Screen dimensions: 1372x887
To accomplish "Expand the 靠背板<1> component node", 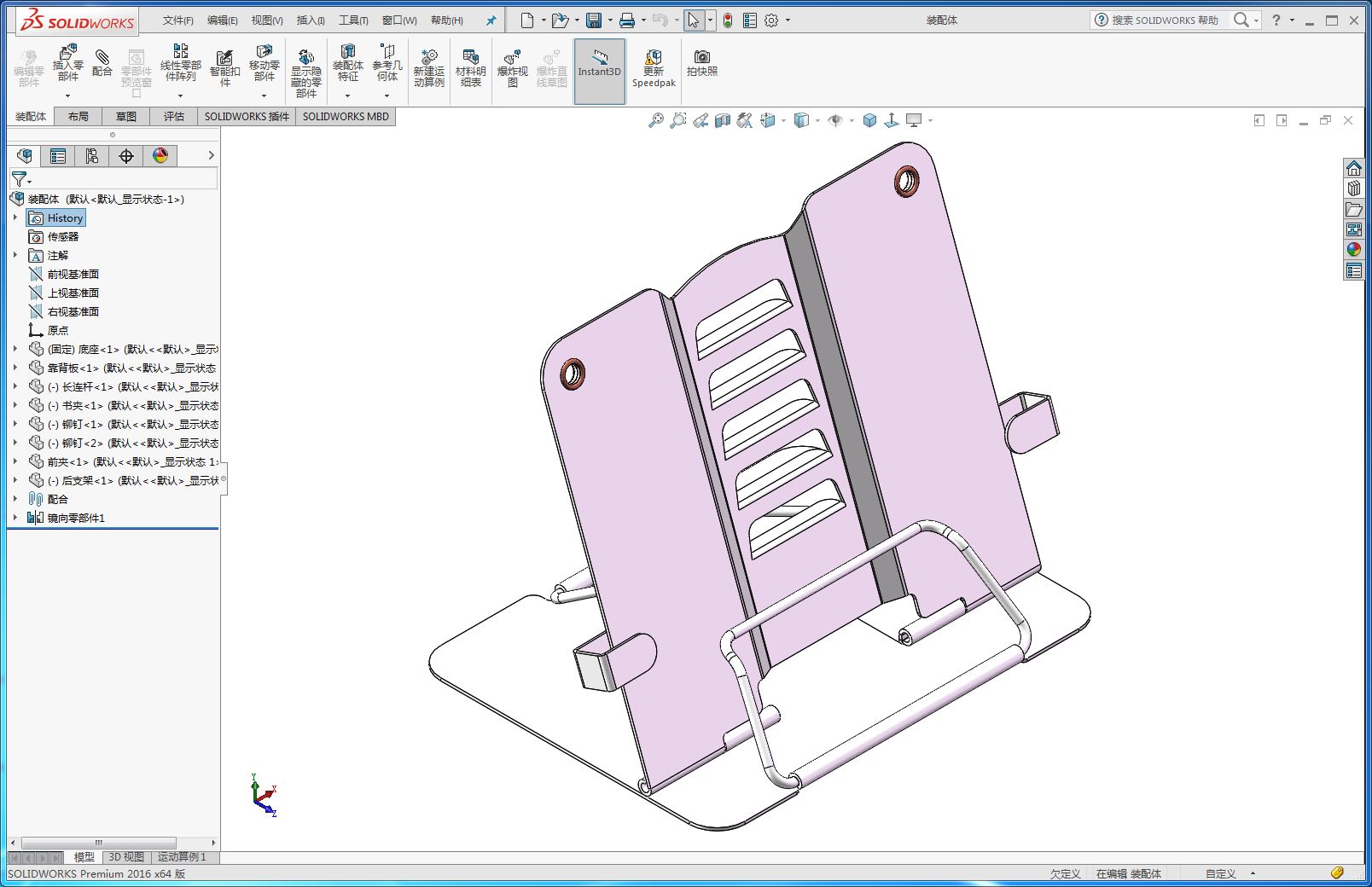I will click(x=15, y=368).
